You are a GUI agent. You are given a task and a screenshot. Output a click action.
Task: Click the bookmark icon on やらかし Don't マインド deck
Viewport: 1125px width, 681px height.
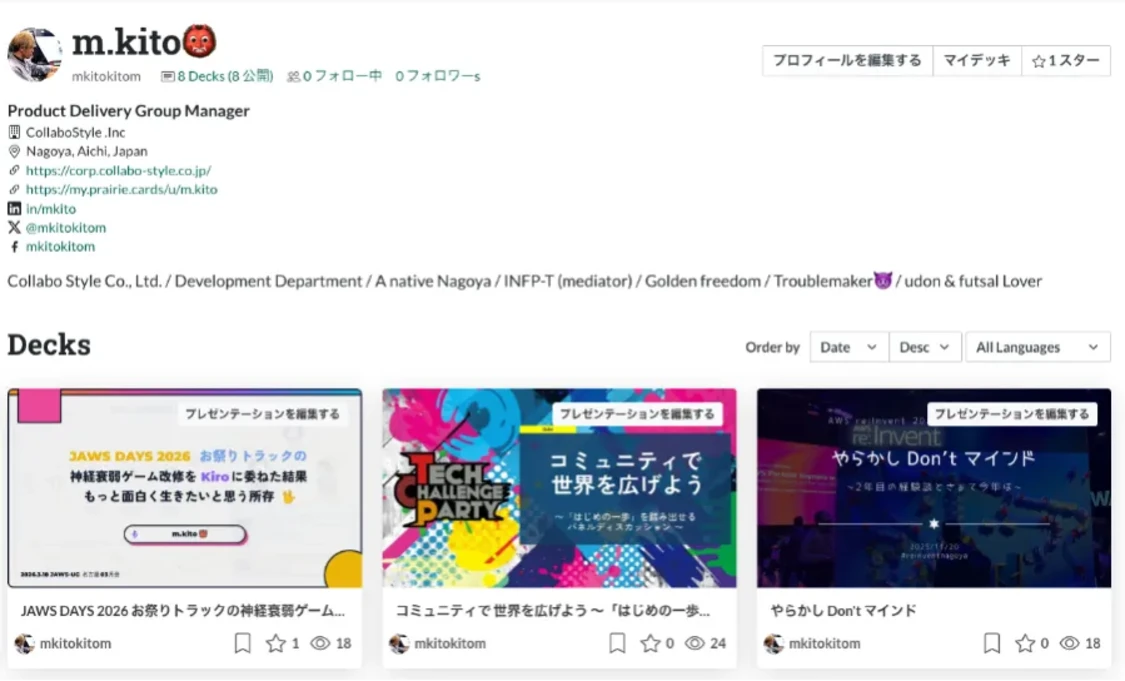[x=991, y=643]
